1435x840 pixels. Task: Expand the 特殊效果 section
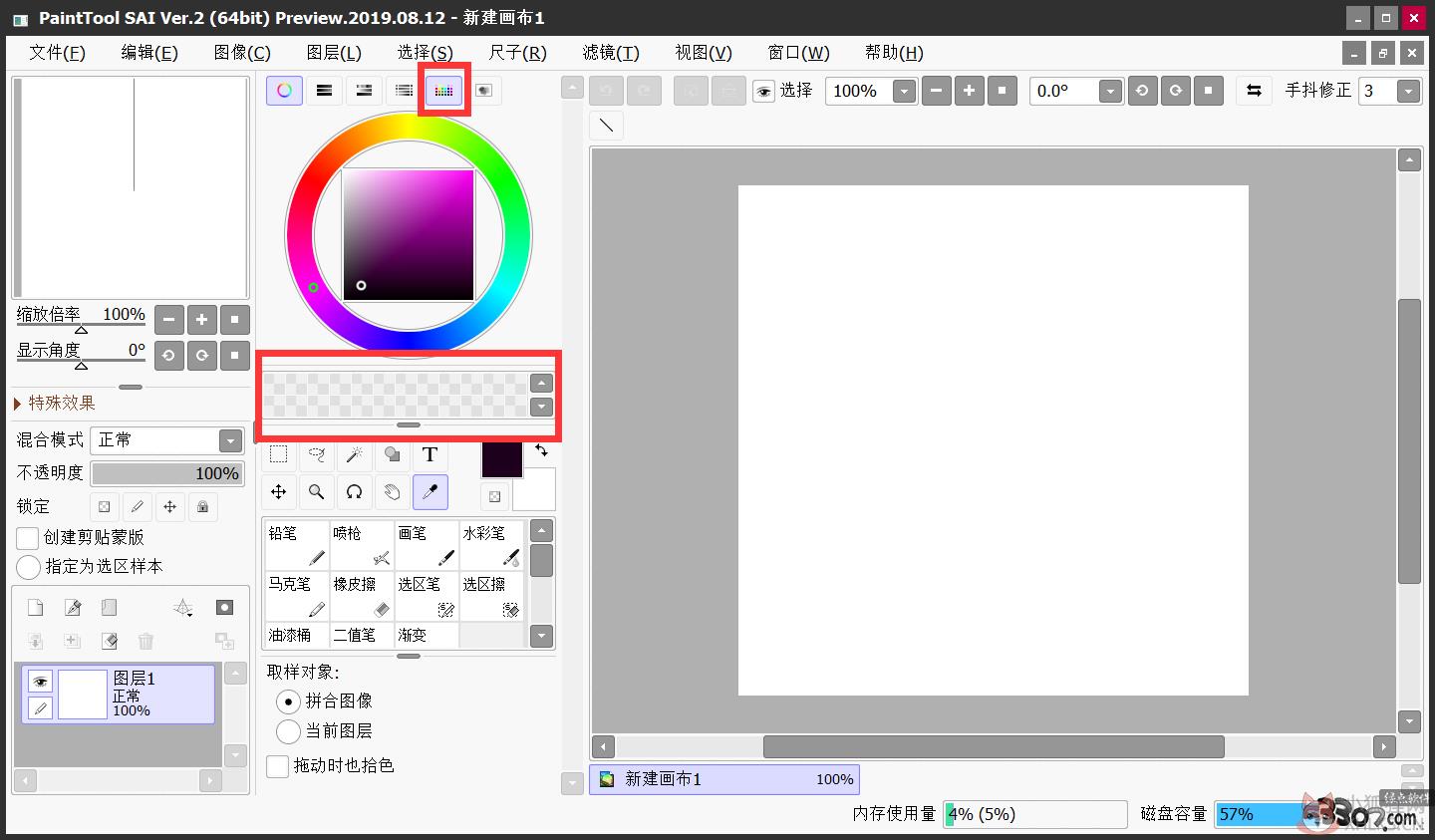(x=56, y=404)
